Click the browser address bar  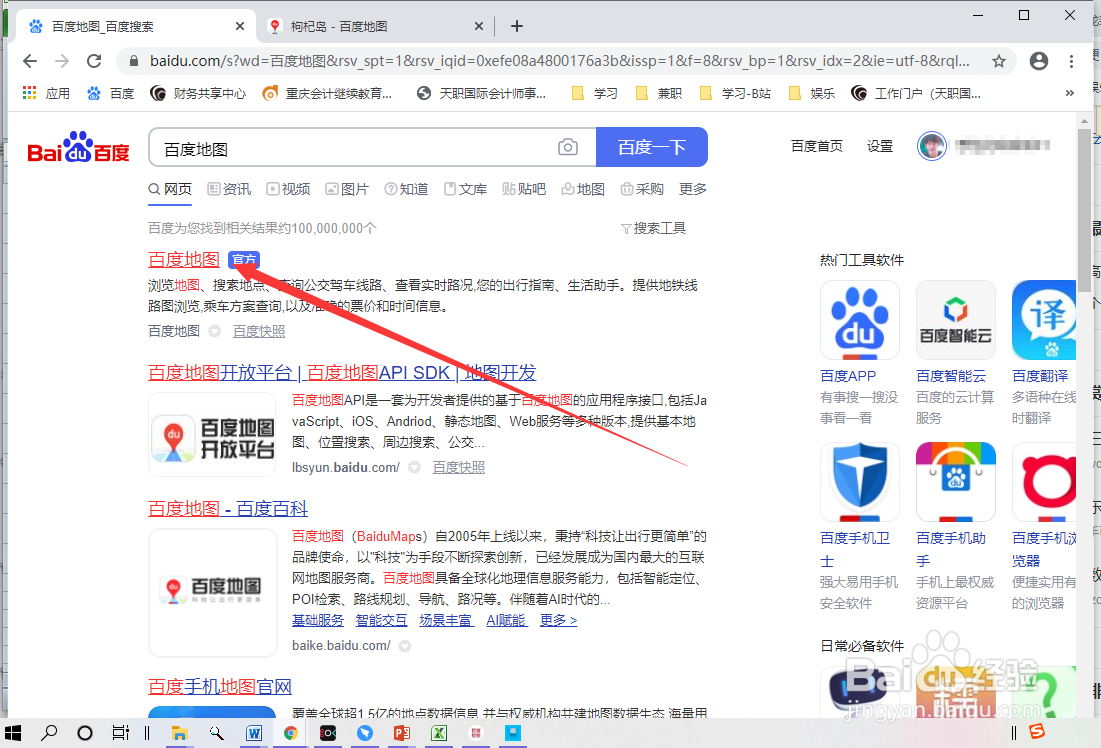click(560, 61)
